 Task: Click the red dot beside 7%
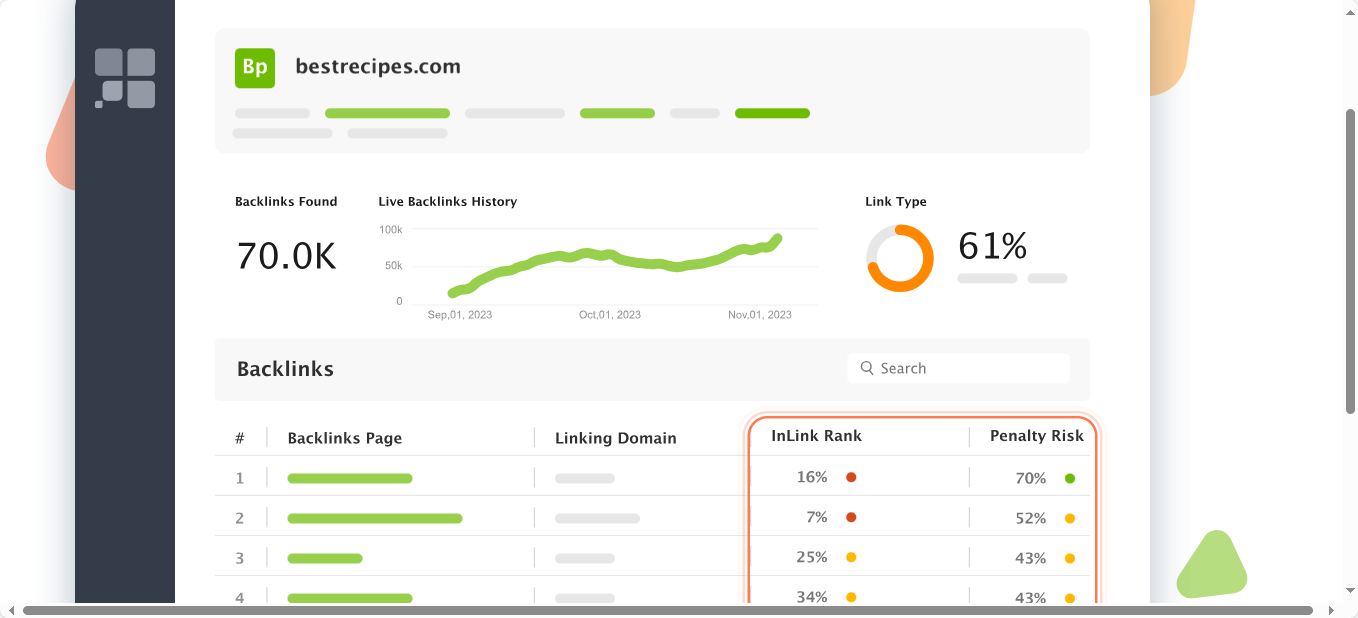851,517
